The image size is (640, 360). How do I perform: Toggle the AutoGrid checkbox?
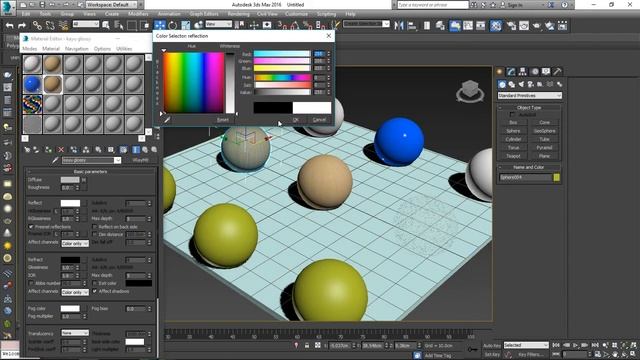pyautogui.click(x=513, y=115)
